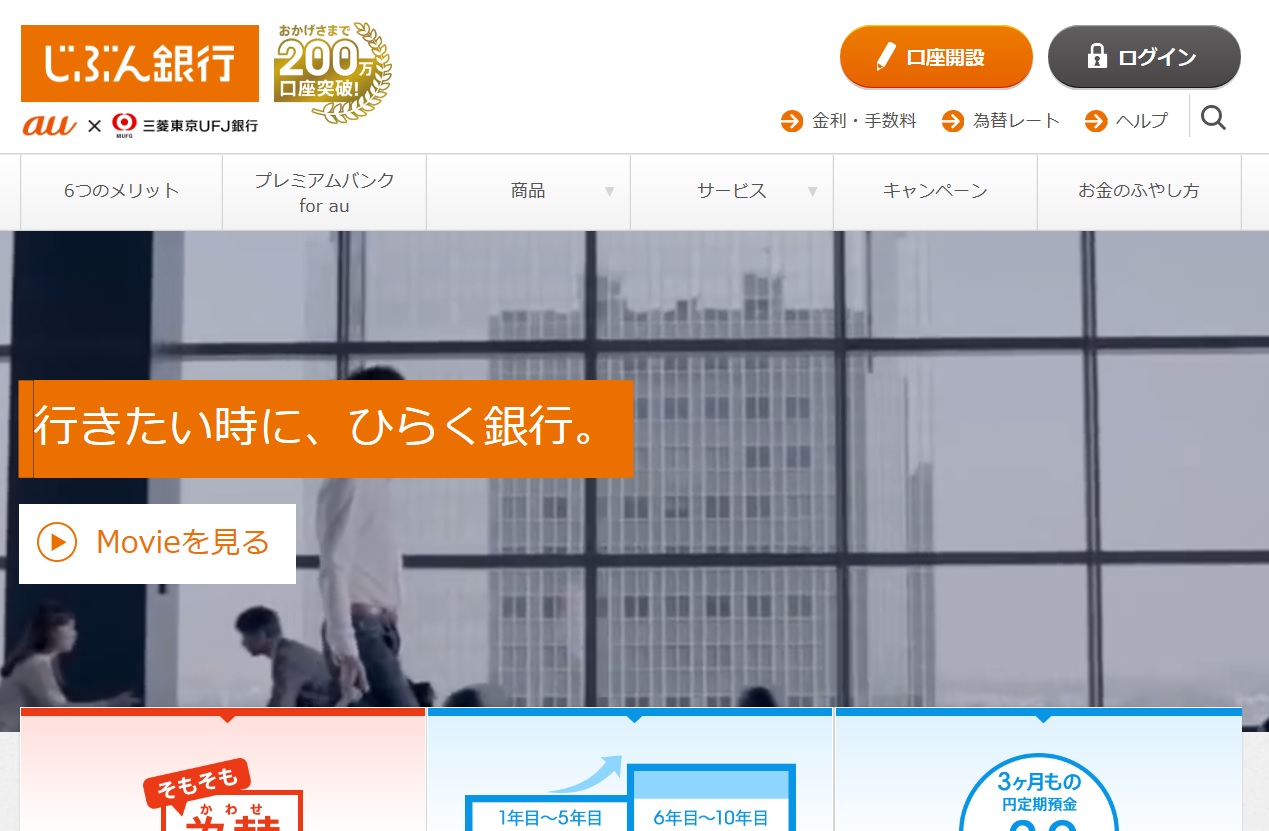Click the orange arrow beside ヘルプ
Screen dimensions: 1269x831
tap(1094, 120)
